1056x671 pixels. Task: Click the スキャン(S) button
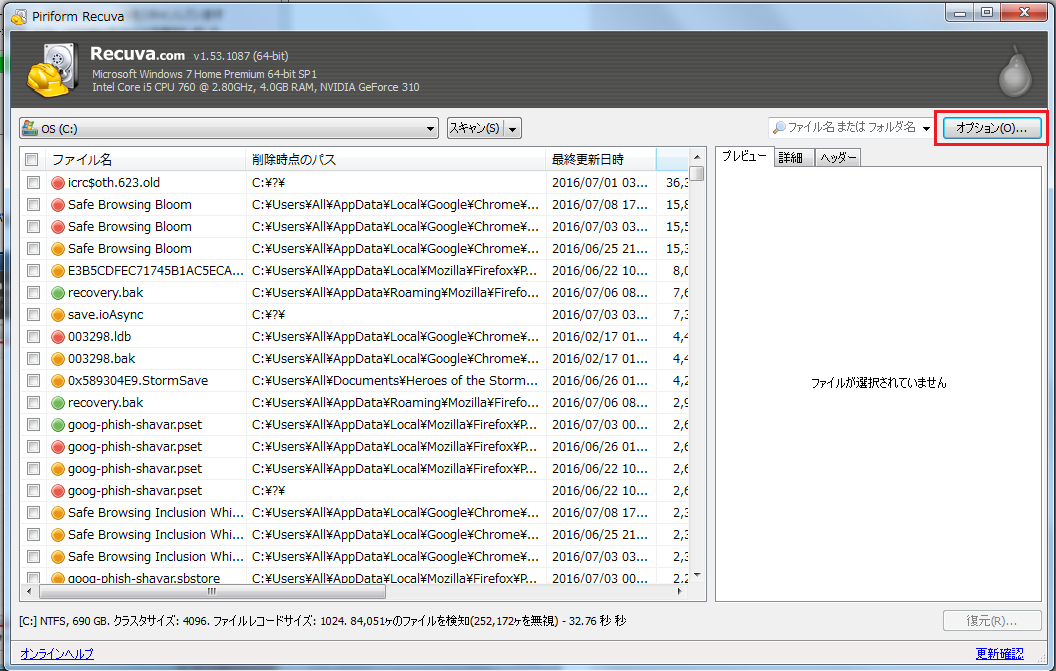[x=475, y=128]
